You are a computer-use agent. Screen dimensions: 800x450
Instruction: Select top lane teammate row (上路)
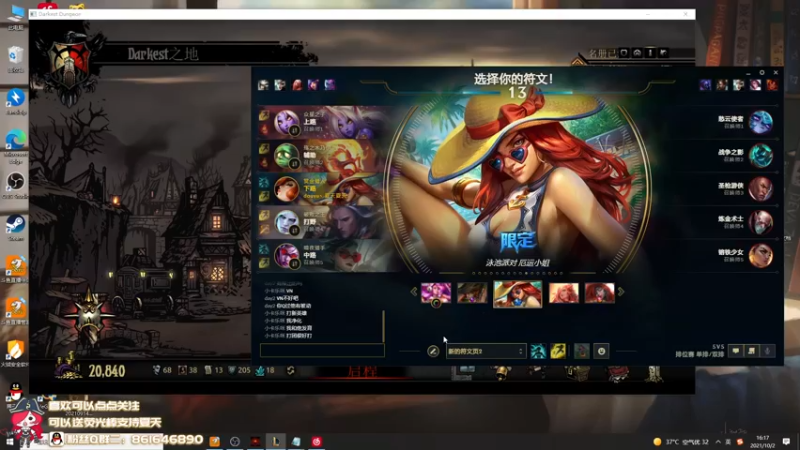click(322, 122)
